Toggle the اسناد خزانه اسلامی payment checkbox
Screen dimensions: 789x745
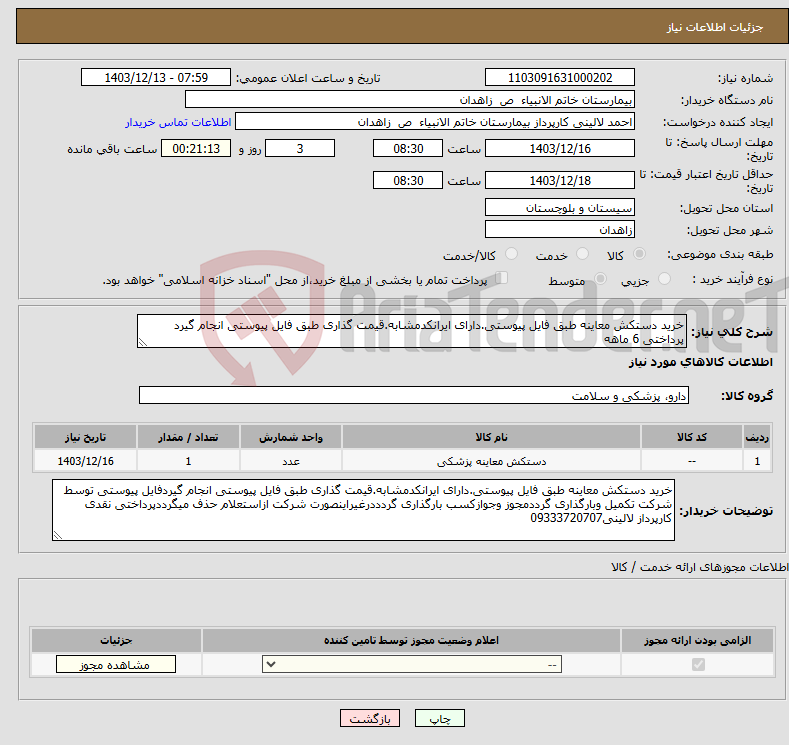point(501,278)
